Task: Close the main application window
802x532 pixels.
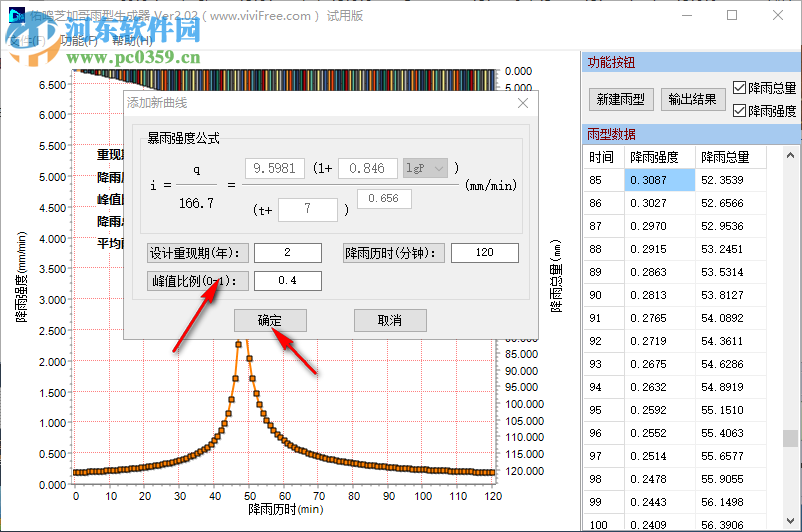Action: click(778, 15)
